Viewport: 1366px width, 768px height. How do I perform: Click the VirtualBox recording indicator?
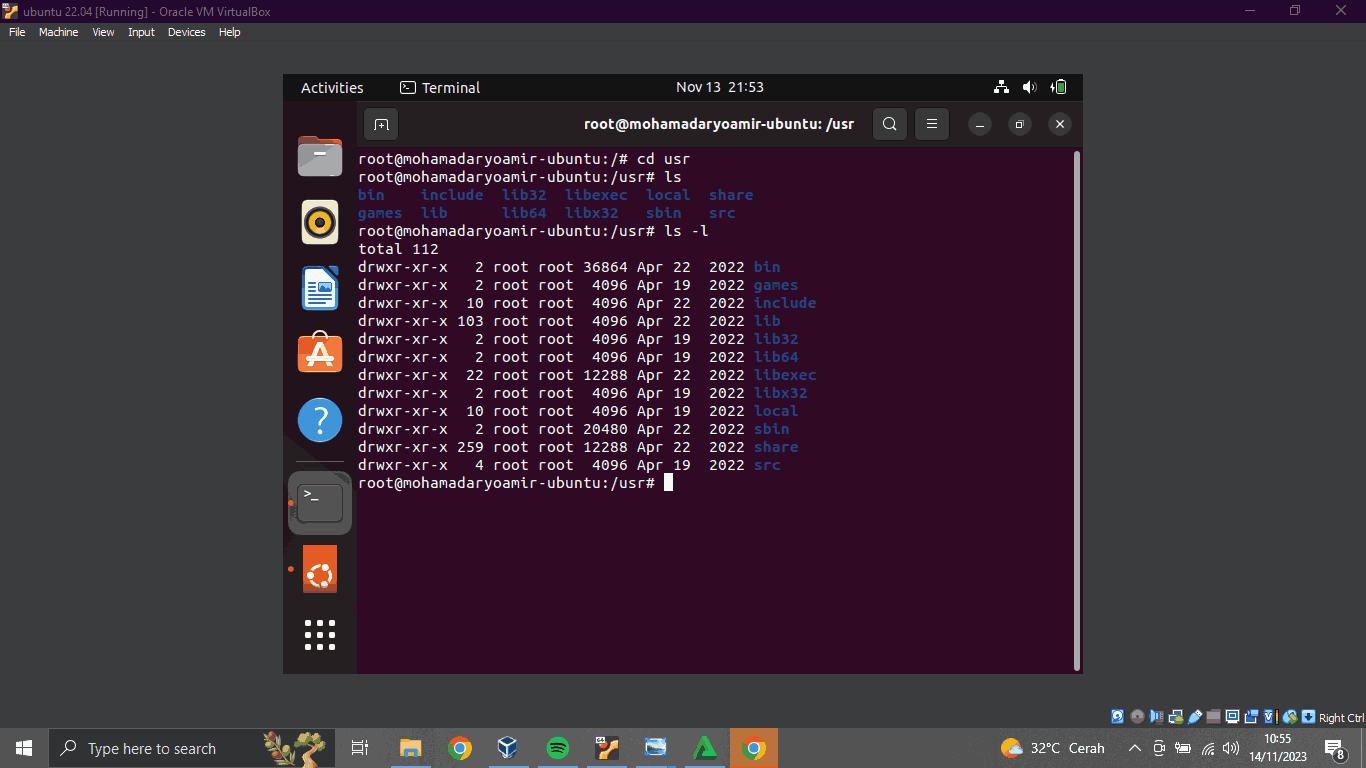click(1251, 717)
